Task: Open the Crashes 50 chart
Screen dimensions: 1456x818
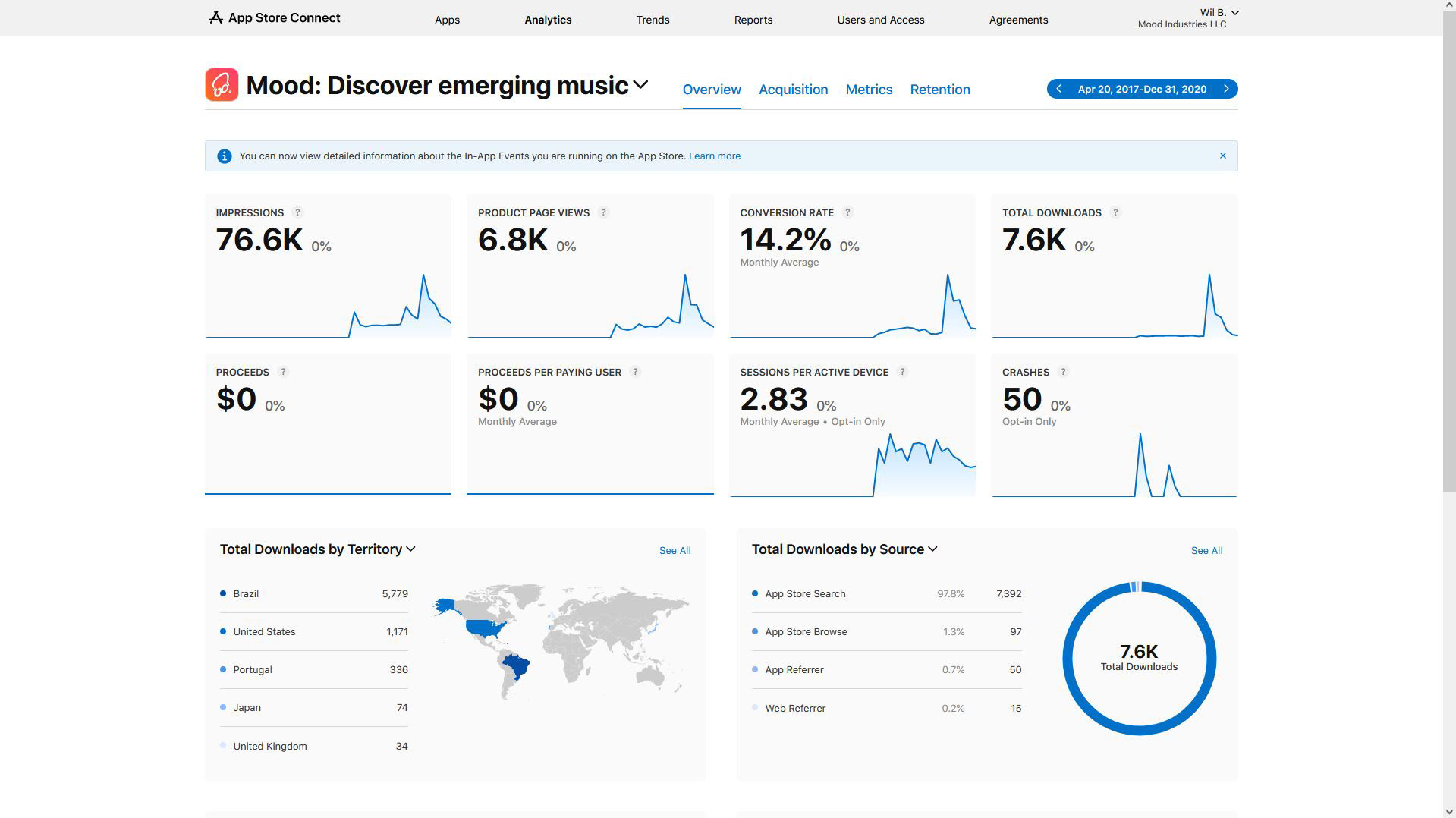Action: [x=1115, y=464]
